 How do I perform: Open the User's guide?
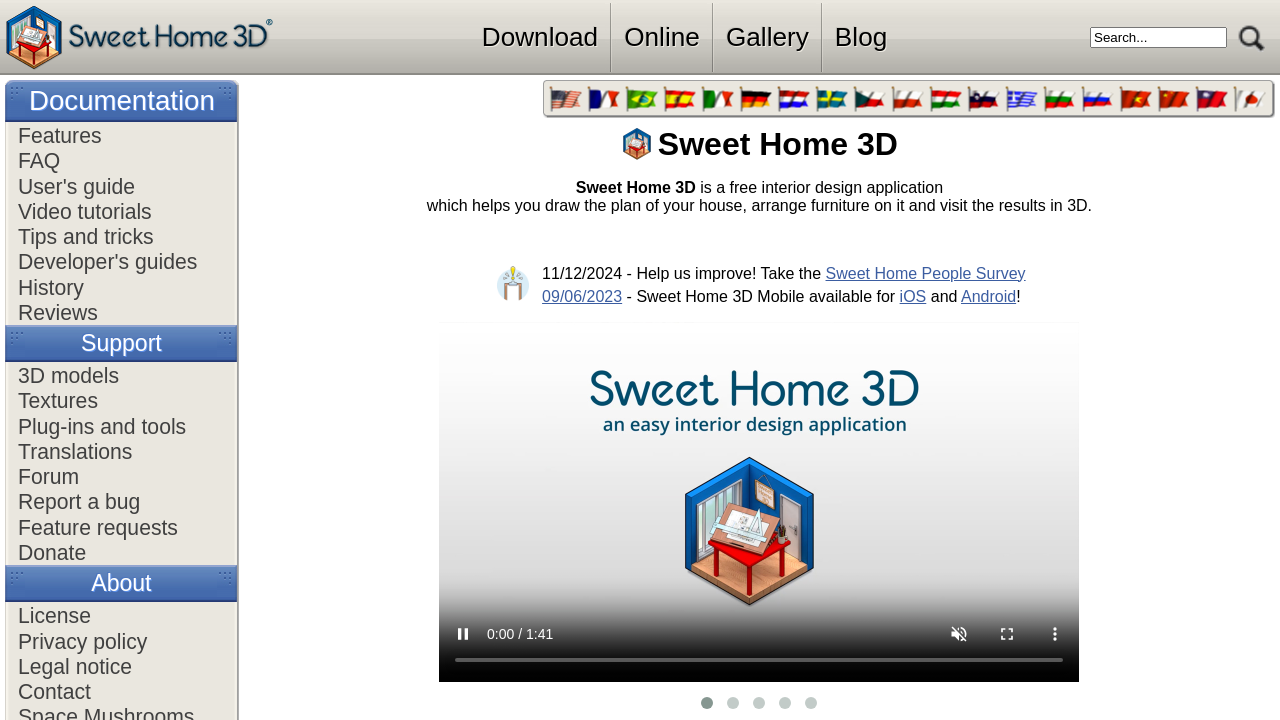point(76,187)
